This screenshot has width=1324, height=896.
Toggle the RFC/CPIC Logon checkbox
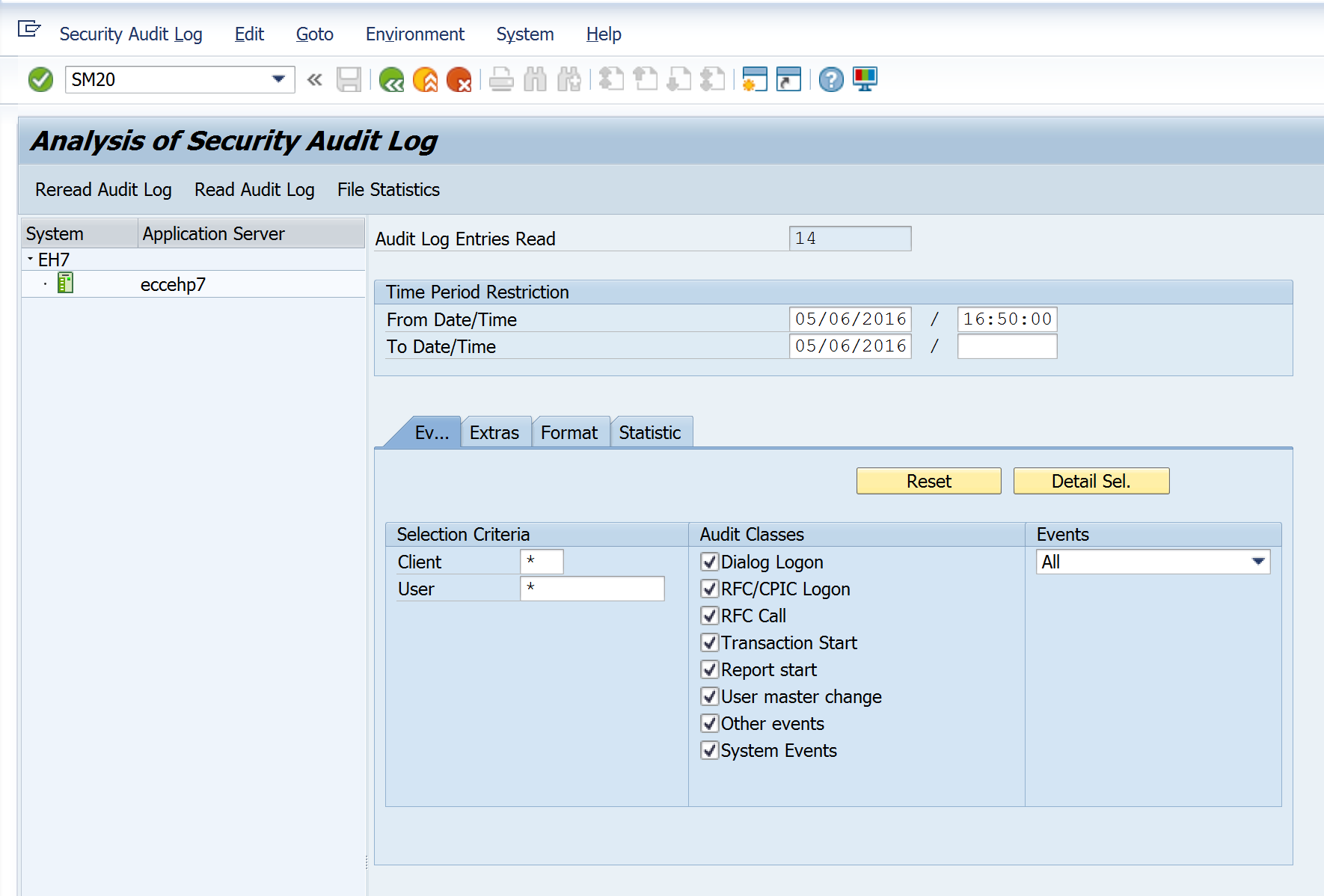point(710,589)
